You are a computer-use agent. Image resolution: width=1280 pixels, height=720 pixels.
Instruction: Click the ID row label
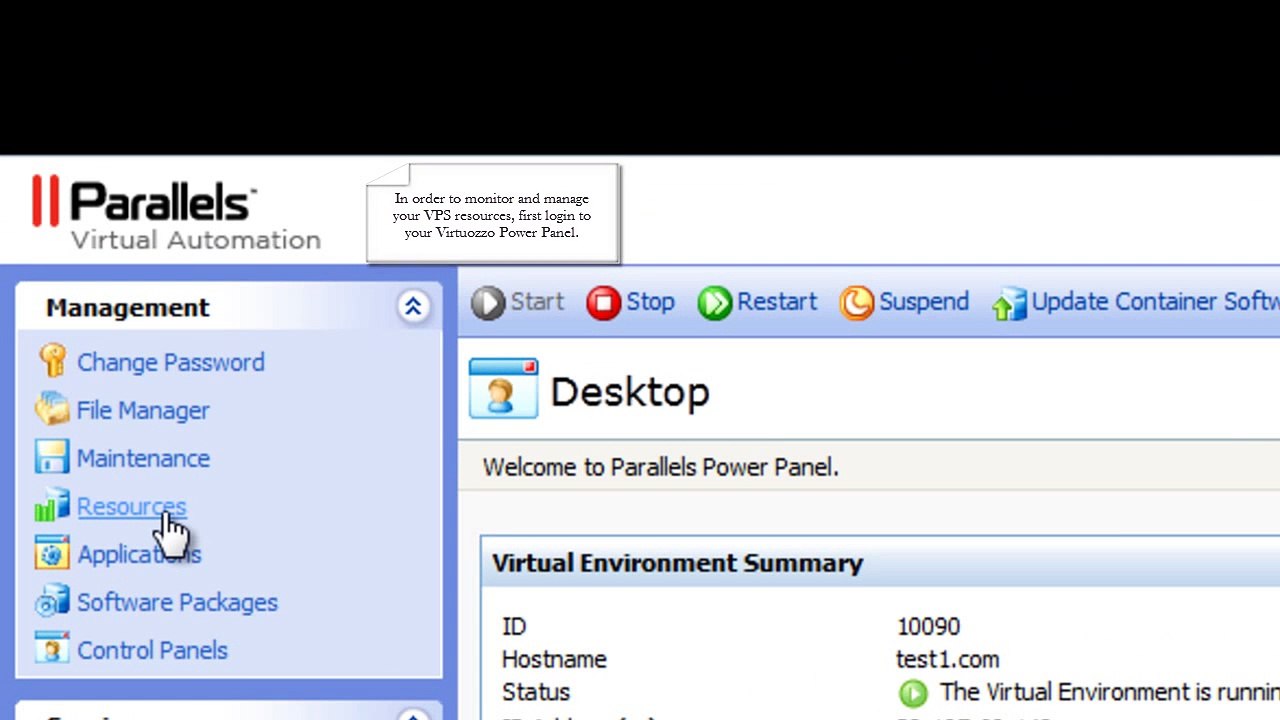pos(513,626)
